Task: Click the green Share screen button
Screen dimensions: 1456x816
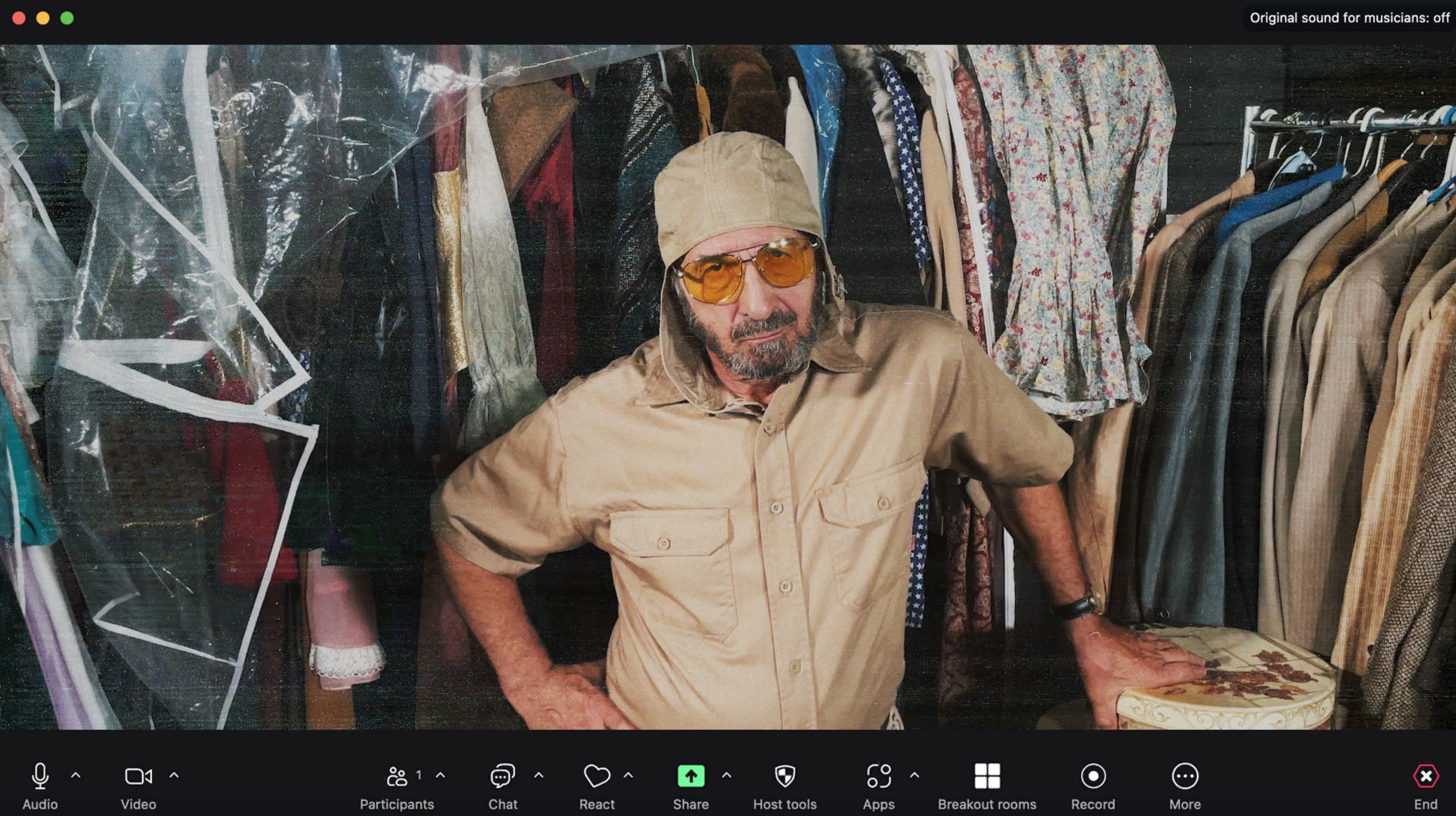Action: click(x=691, y=776)
